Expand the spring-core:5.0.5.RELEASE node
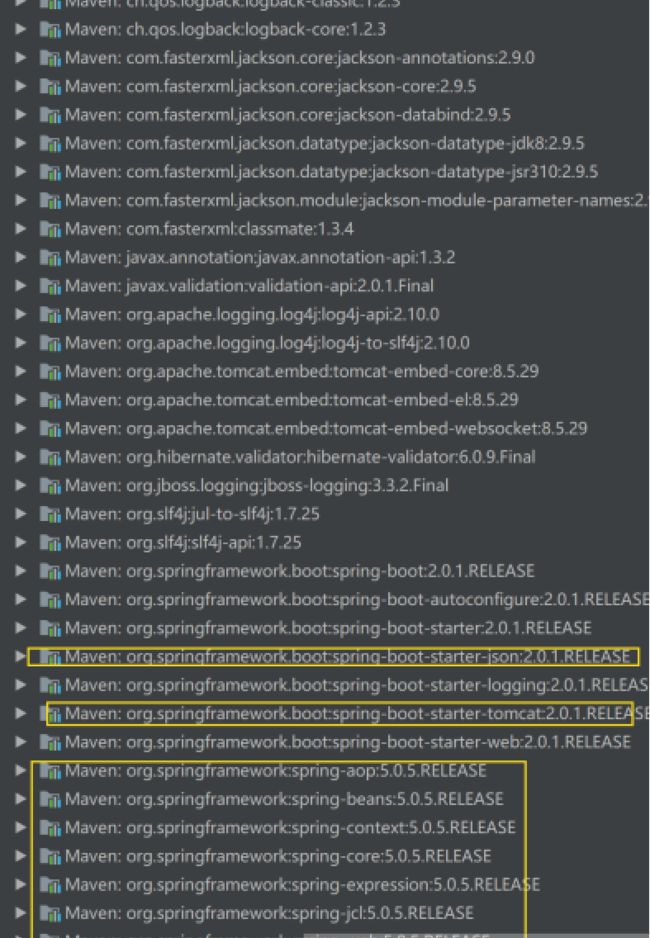This screenshot has height=938, width=650. click(x=20, y=856)
